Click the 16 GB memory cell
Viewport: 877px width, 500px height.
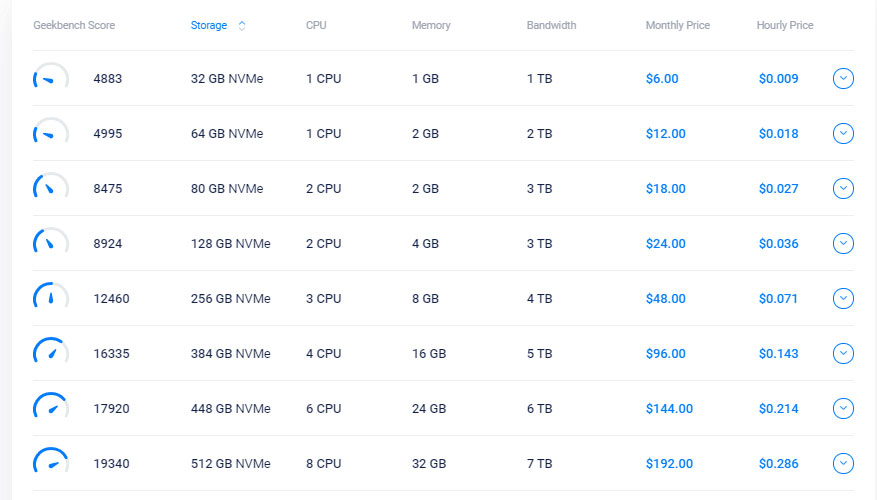tap(429, 353)
